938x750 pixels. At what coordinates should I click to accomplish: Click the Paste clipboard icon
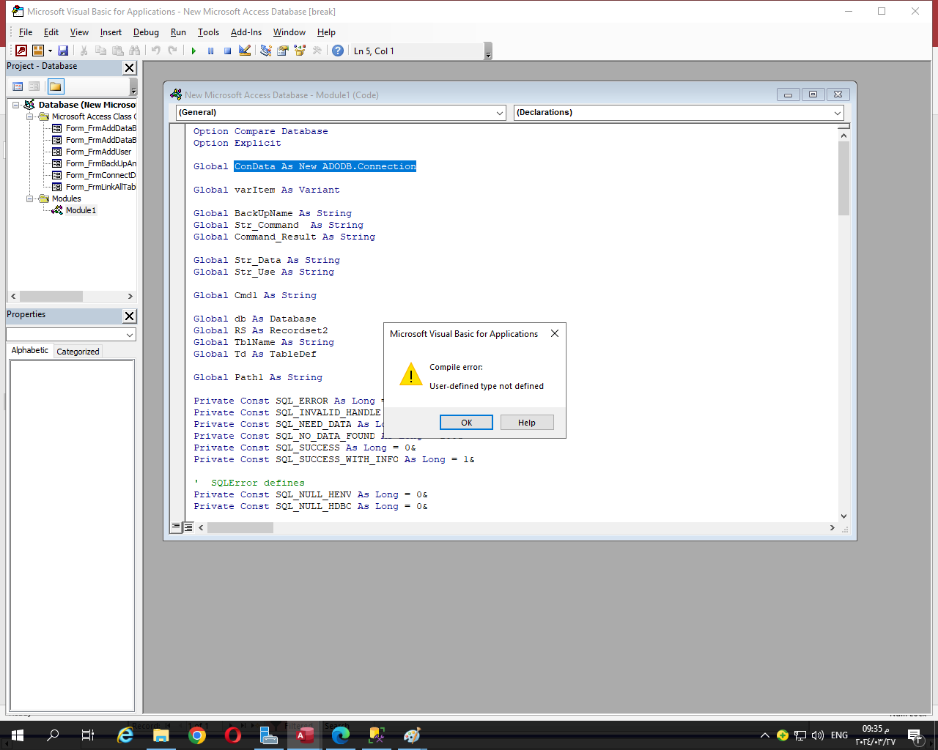[118, 51]
